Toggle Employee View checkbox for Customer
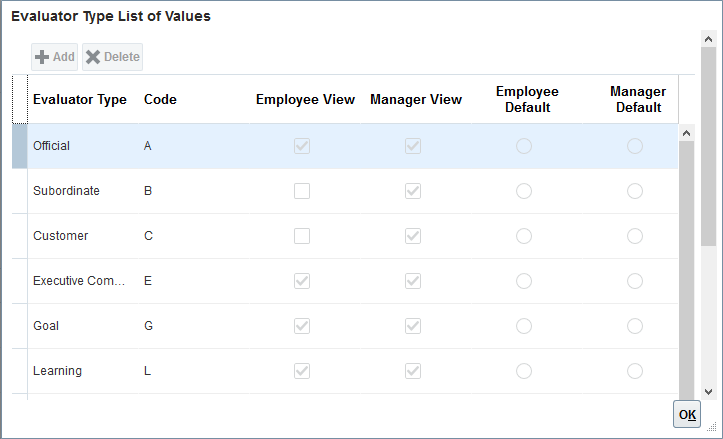The width and height of the screenshot is (723, 439). (x=302, y=236)
